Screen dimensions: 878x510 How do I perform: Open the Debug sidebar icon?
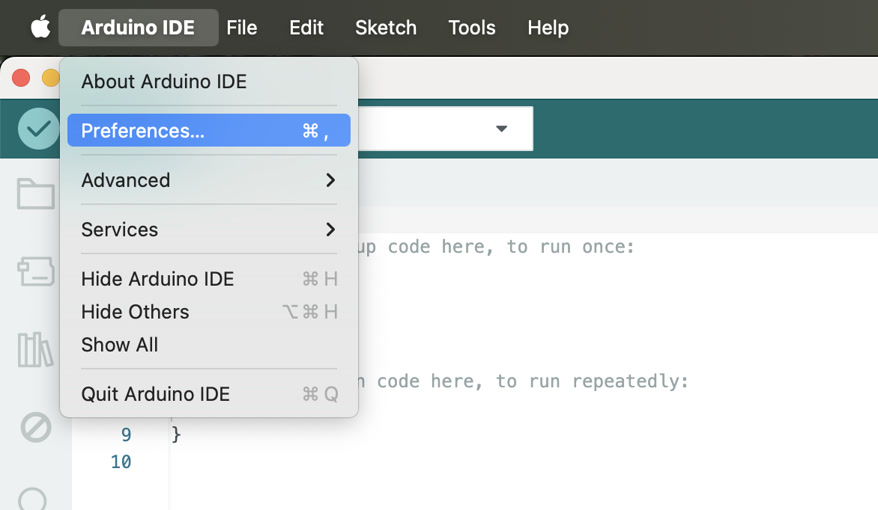click(x=35, y=427)
